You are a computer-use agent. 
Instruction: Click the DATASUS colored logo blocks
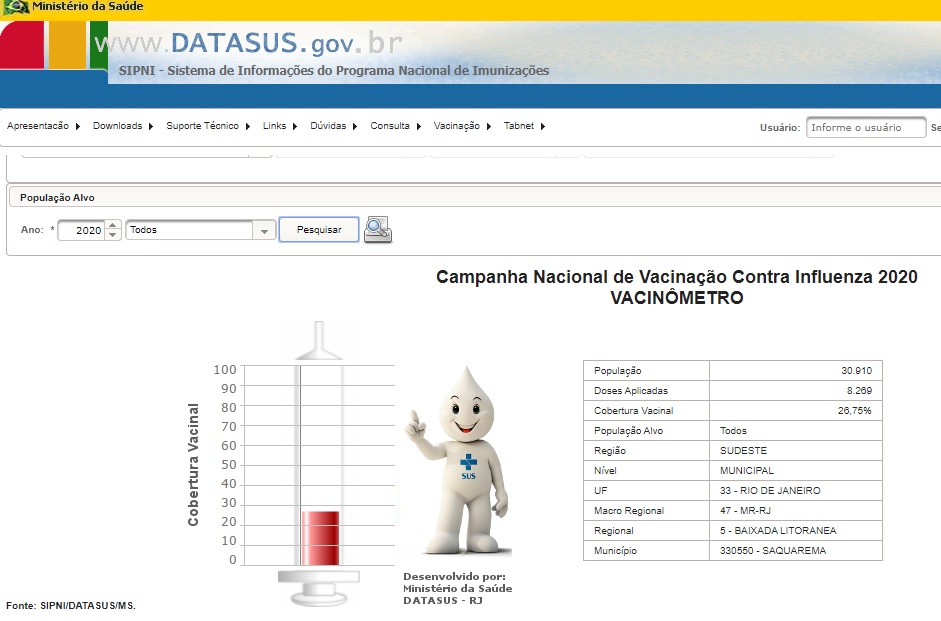(x=54, y=46)
